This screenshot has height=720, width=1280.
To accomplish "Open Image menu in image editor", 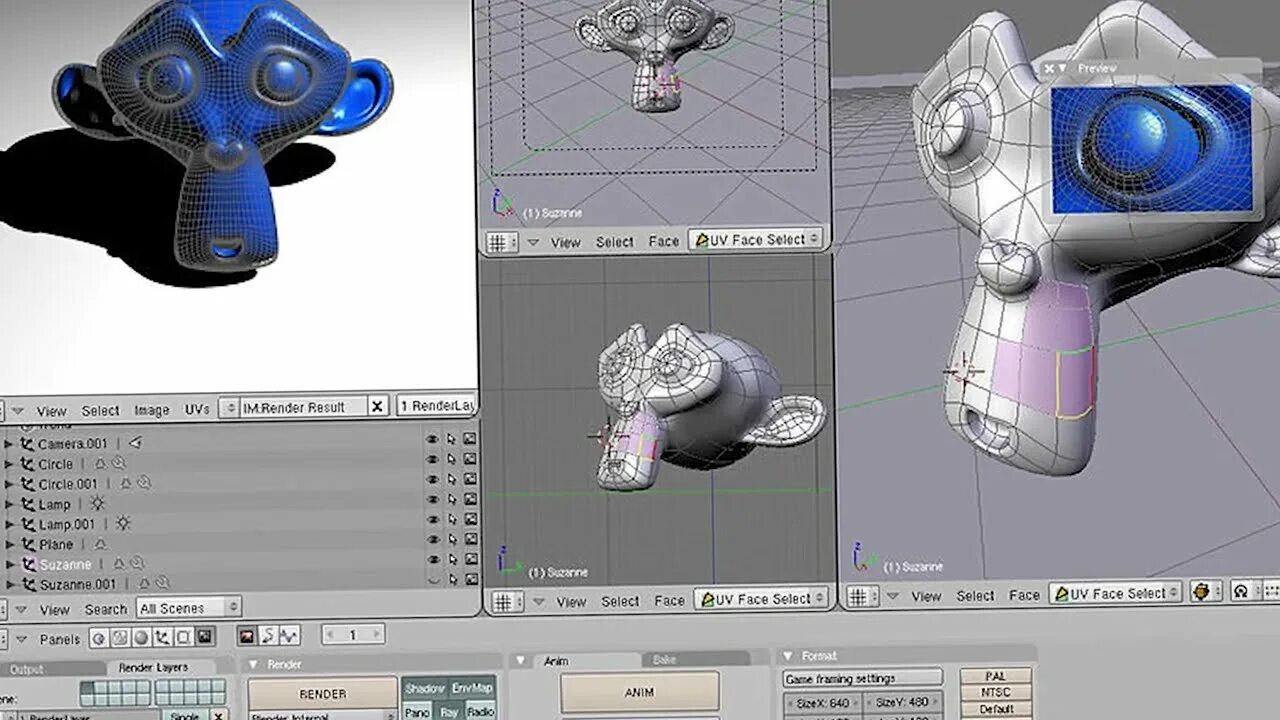I will click(x=152, y=410).
